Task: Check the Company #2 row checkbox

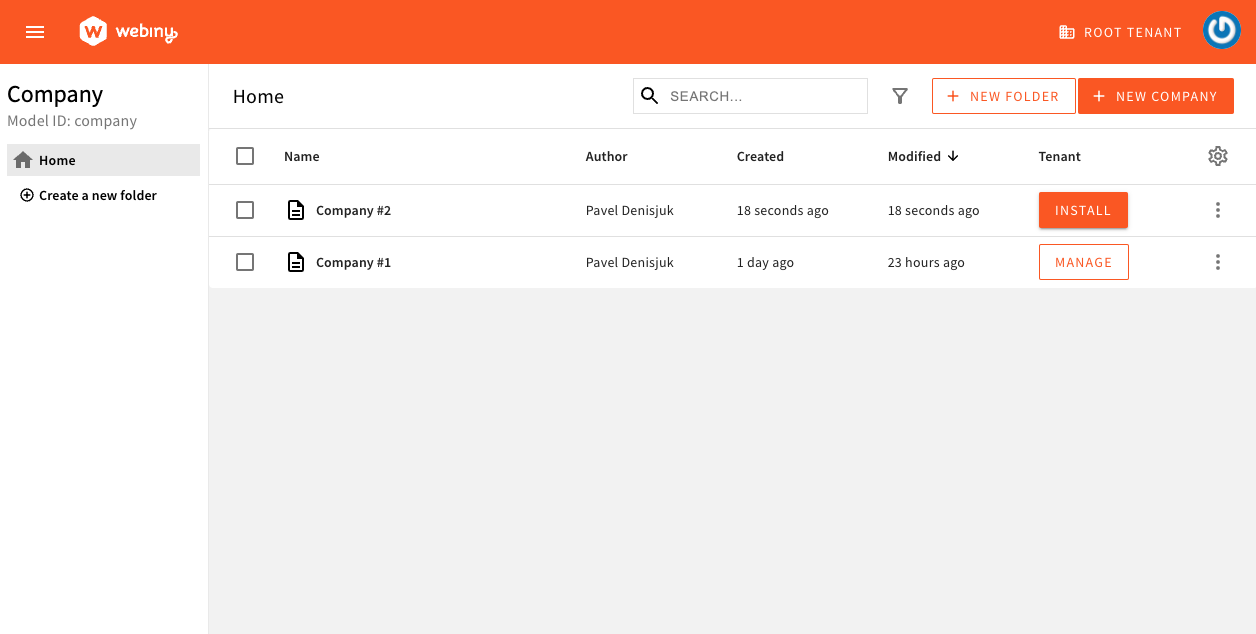Action: pyautogui.click(x=245, y=210)
